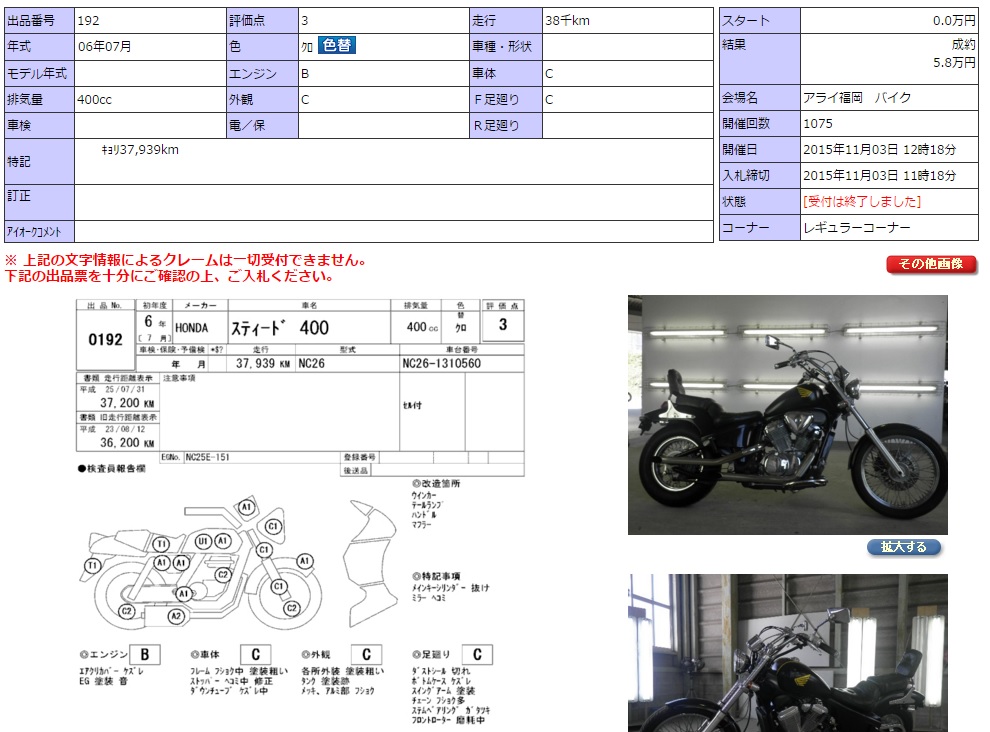Click the 外観 grade C box on sheet

pyautogui.click(x=366, y=656)
